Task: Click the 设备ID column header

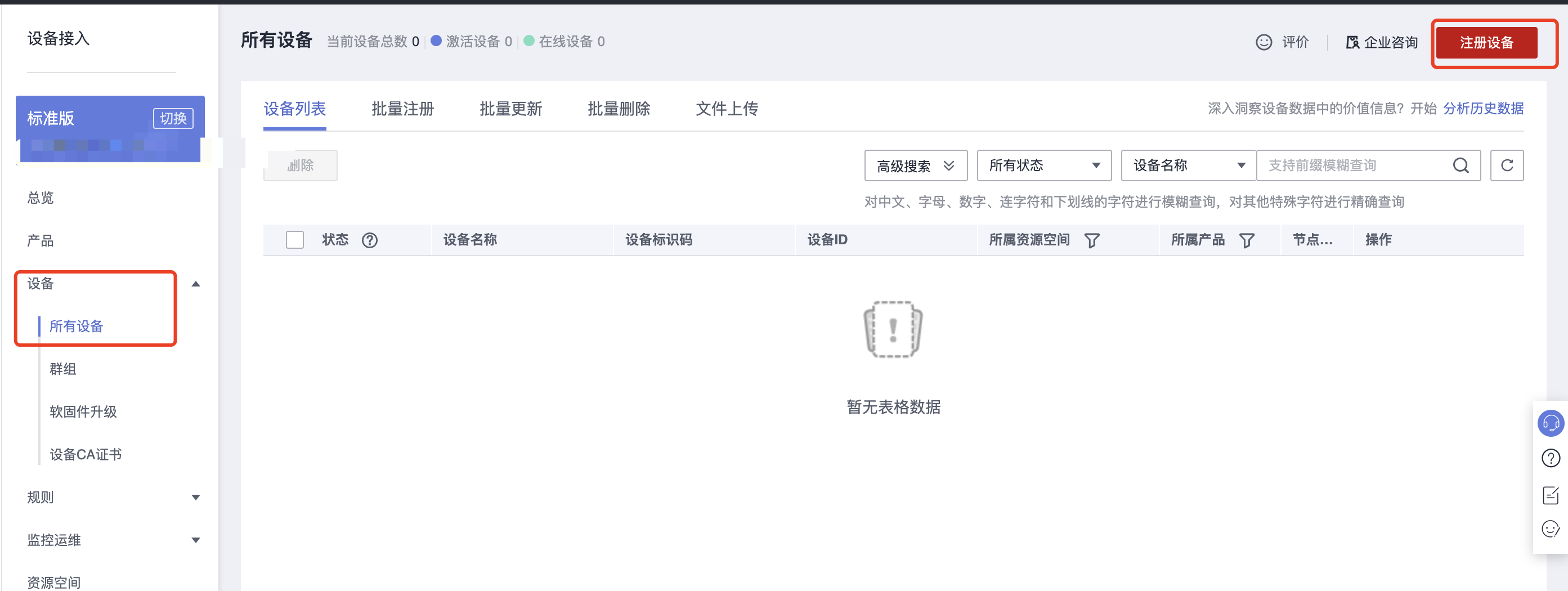Action: pyautogui.click(x=827, y=240)
